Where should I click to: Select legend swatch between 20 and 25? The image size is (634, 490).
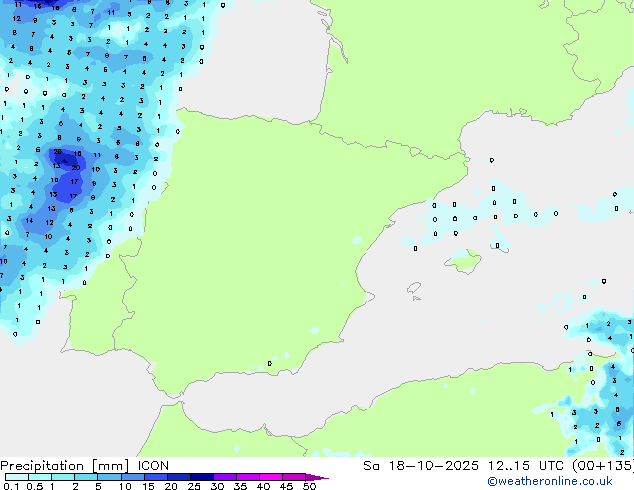pos(178,477)
